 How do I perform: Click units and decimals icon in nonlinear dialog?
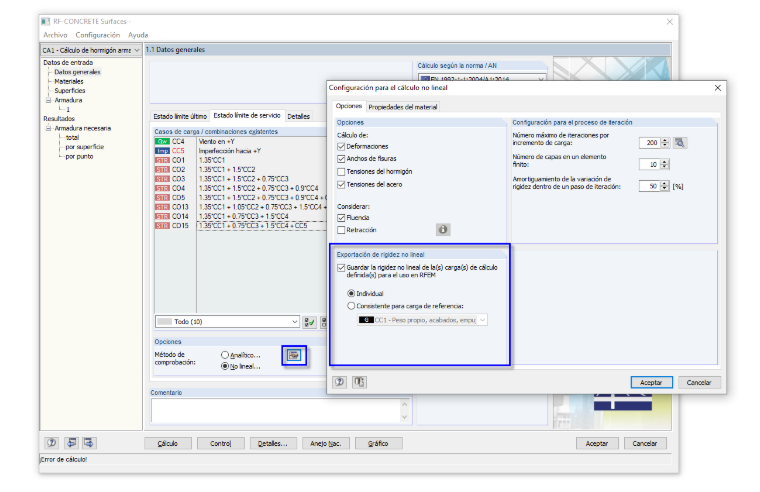[x=359, y=382]
